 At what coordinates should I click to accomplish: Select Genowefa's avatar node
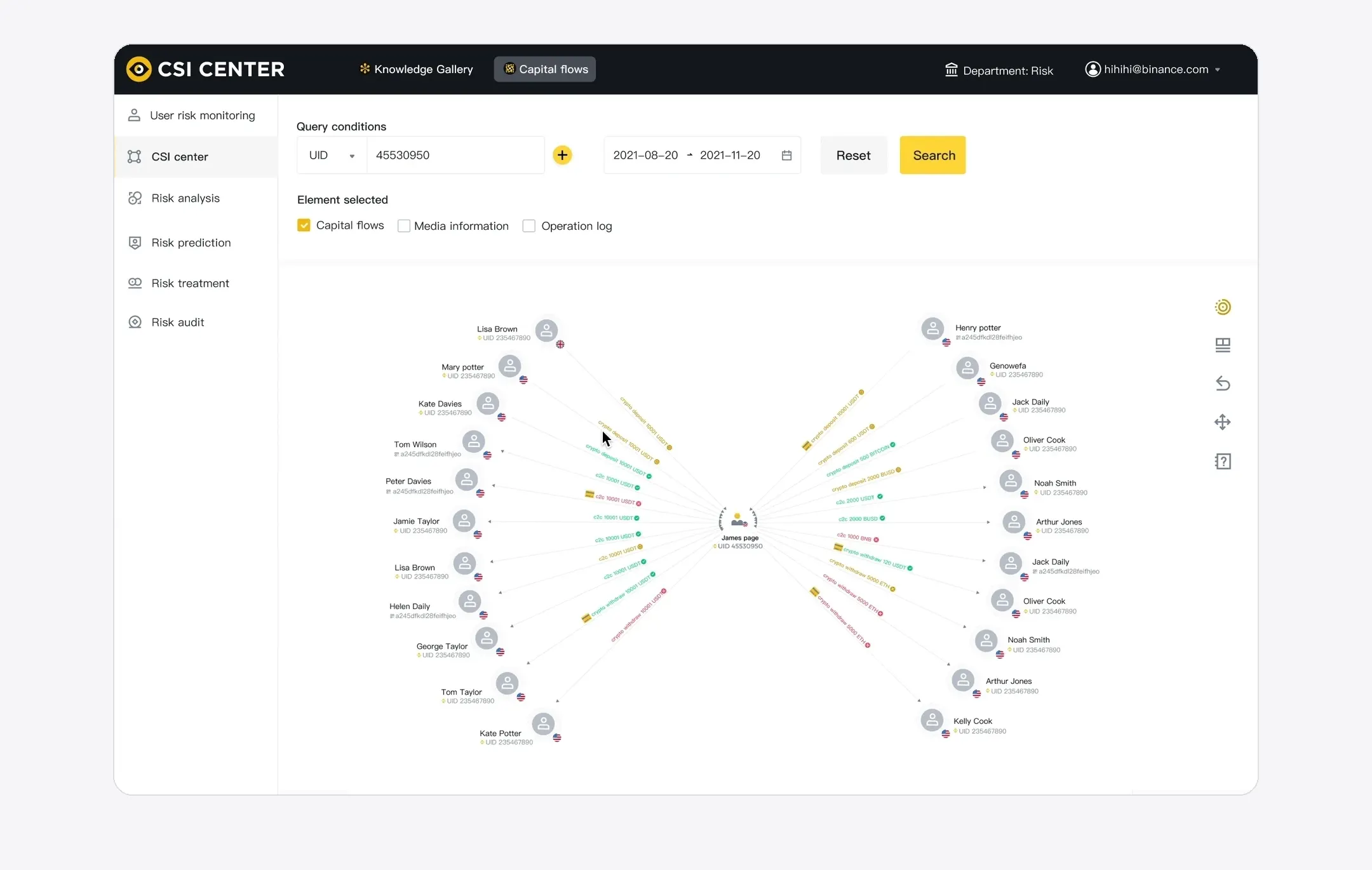pyautogui.click(x=967, y=368)
